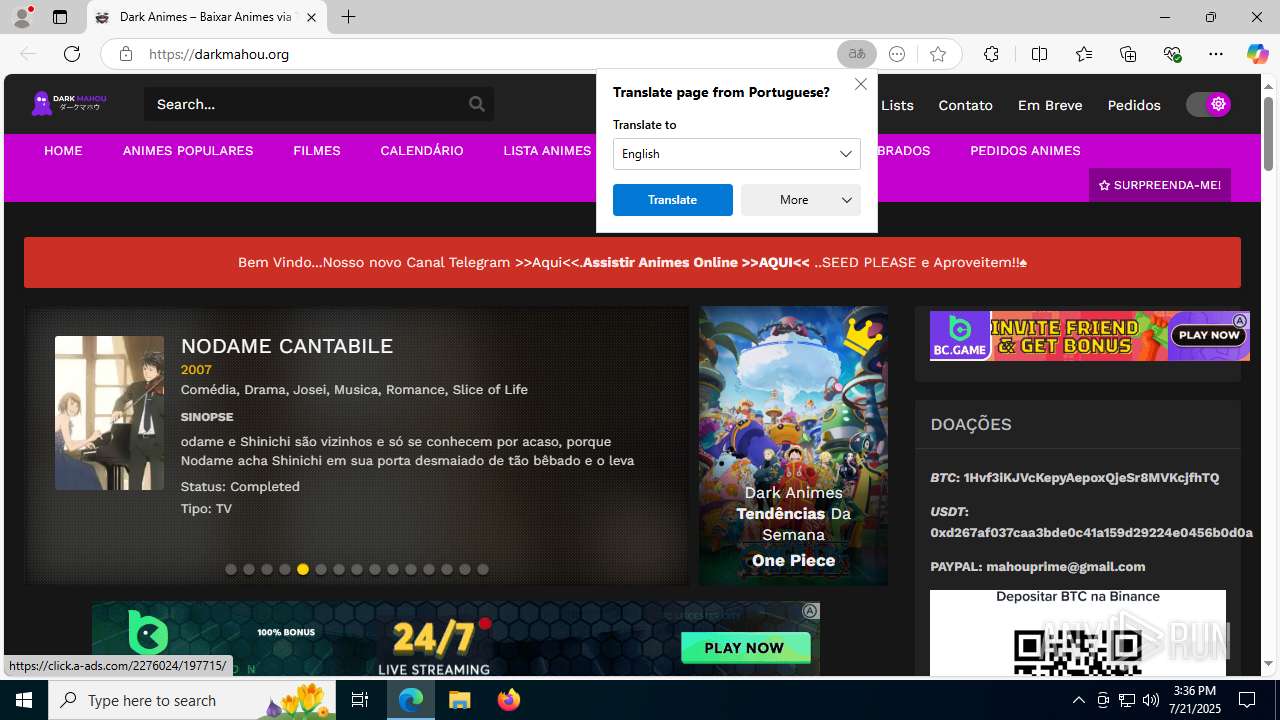Click the vertical page scrollbar thumb
This screenshot has height=720, width=1280.
click(x=1269, y=133)
